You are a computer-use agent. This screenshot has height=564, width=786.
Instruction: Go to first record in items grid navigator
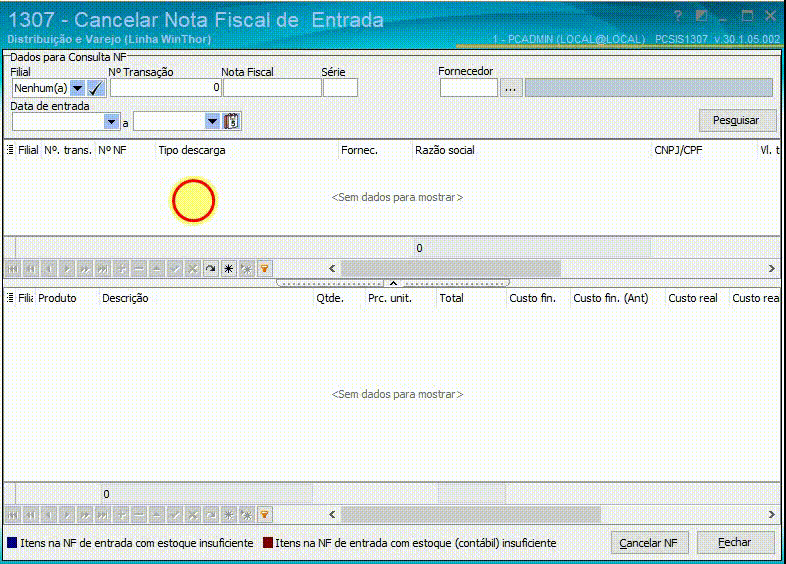pos(13,515)
